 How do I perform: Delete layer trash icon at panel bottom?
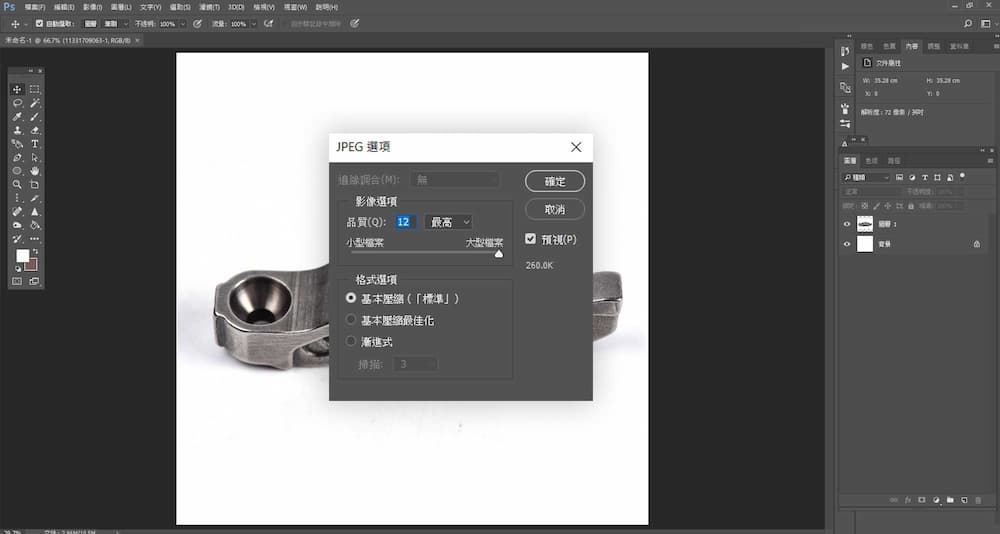[x=978, y=500]
